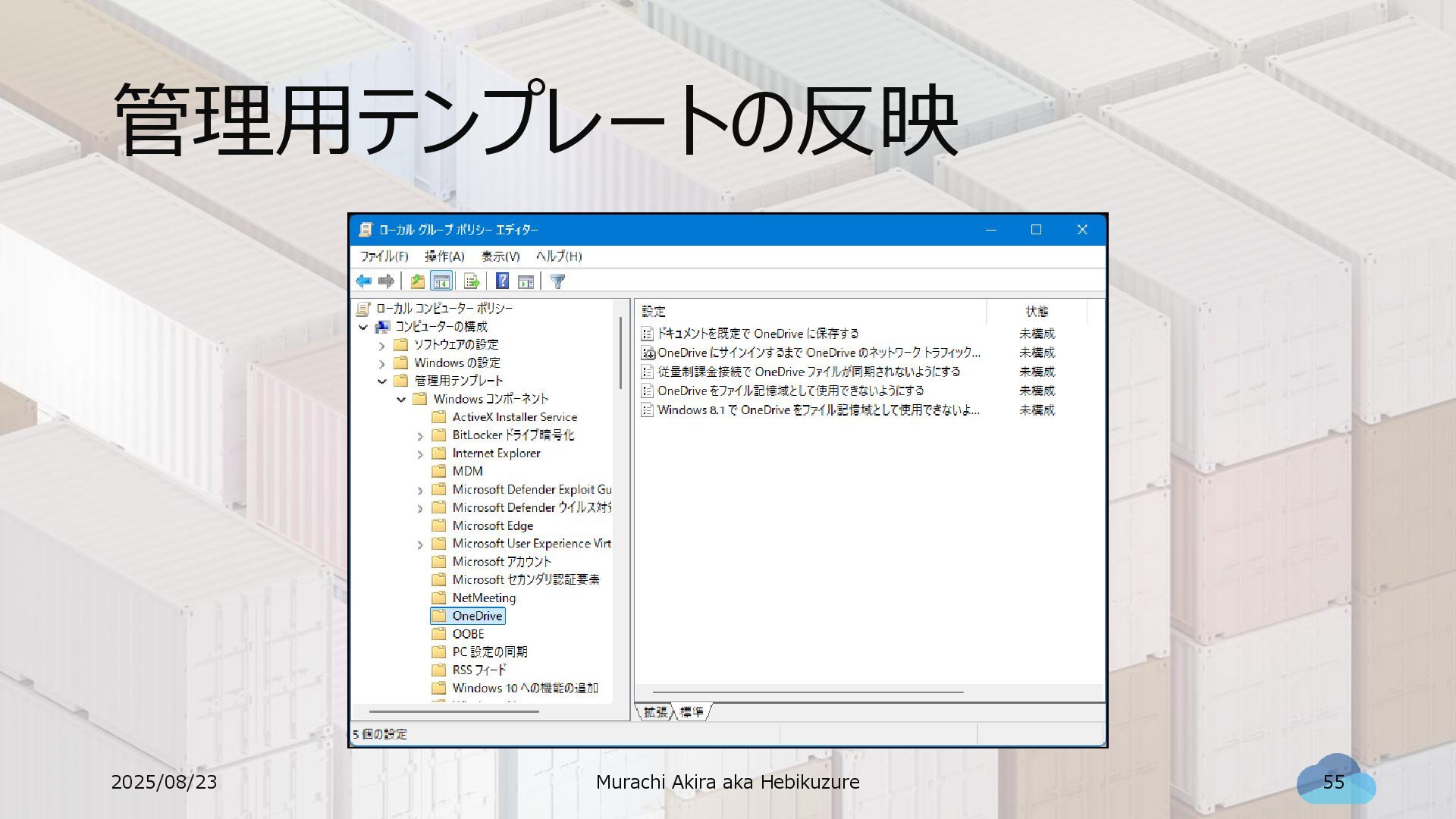The height and width of the screenshot is (819, 1456).
Task: Open the ヘルプ(H) menu
Action: (x=559, y=256)
